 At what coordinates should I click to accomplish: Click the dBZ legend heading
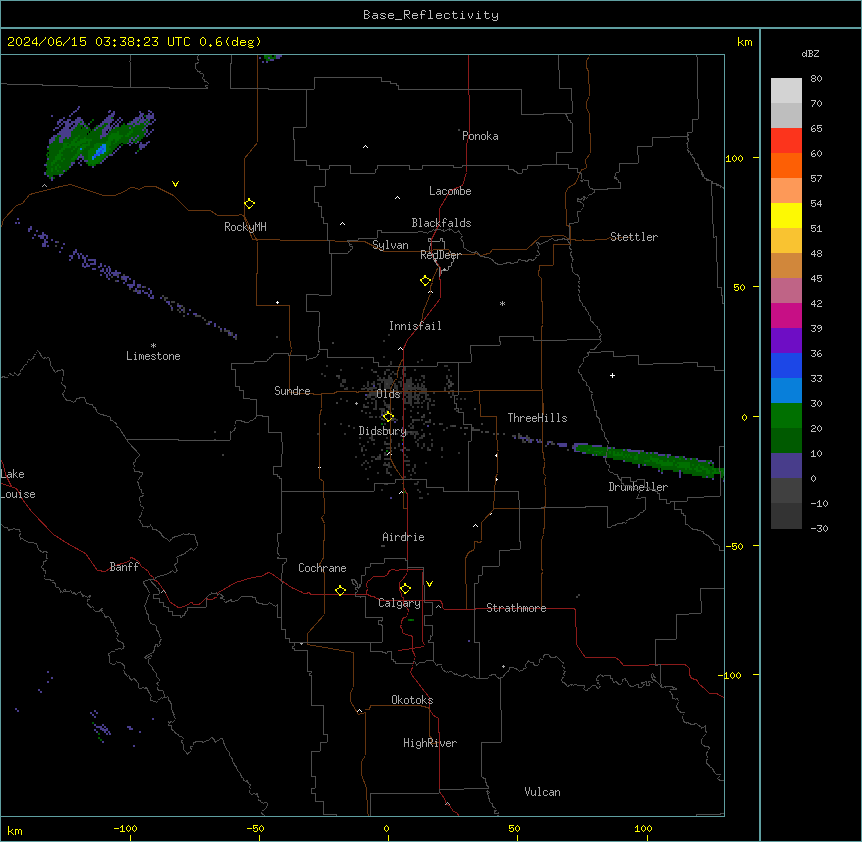810,53
